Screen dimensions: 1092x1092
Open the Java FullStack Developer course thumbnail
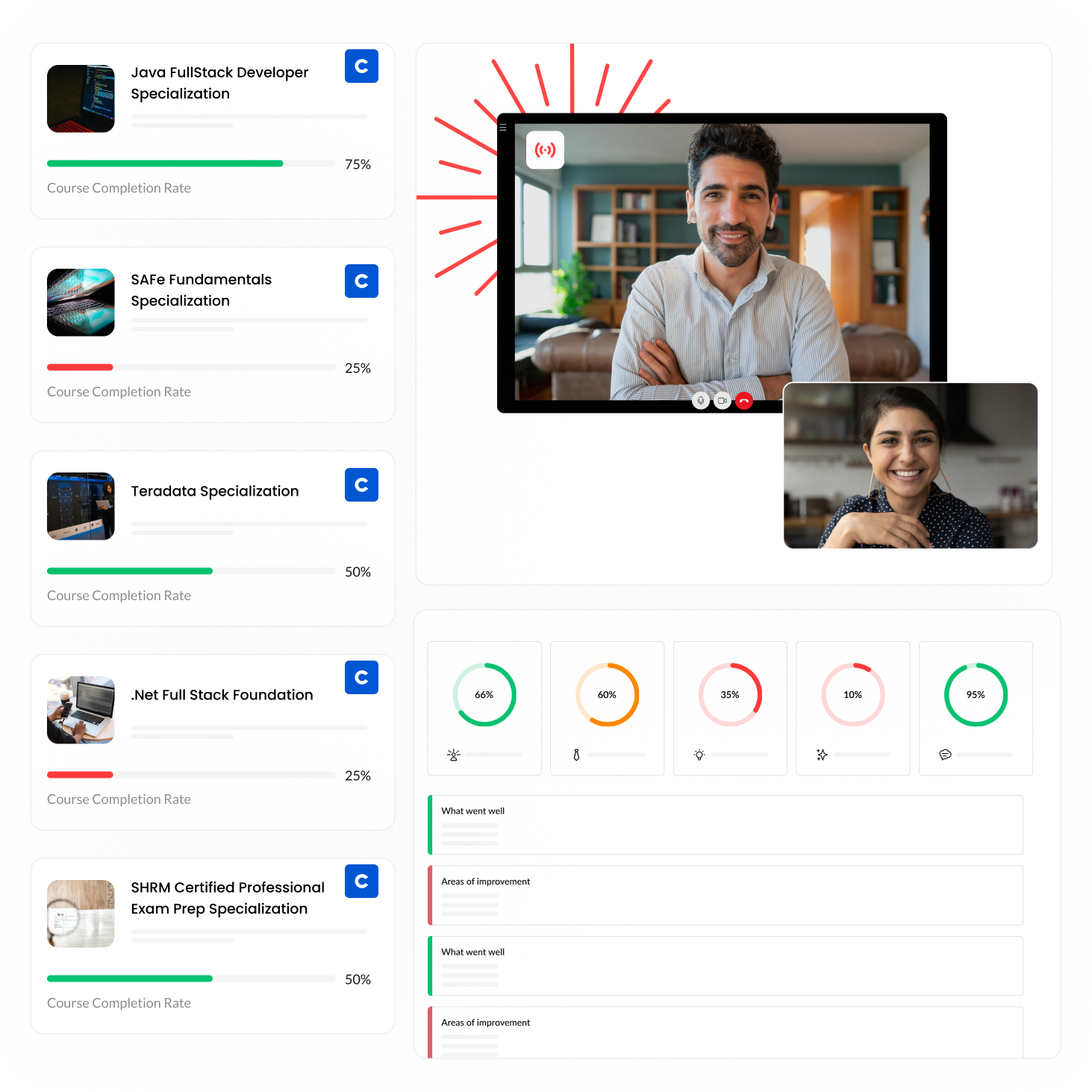pos(81,99)
